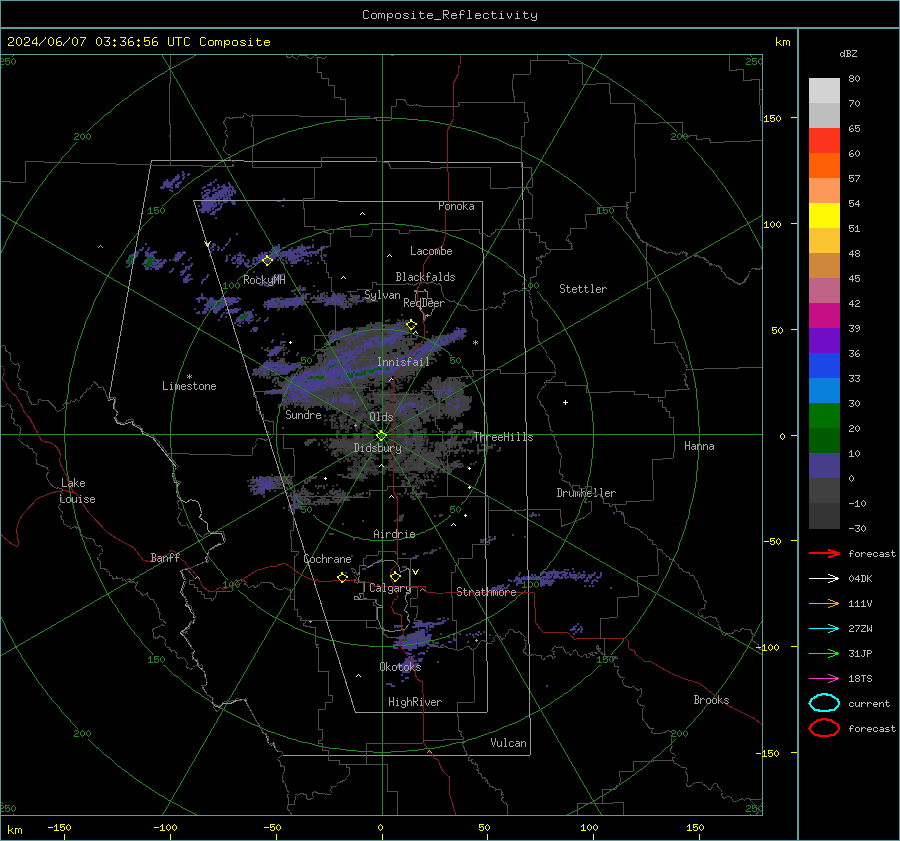Screen dimensions: 900x841
Task: Click the -150 tick on bottom axis
Action: click(59, 827)
